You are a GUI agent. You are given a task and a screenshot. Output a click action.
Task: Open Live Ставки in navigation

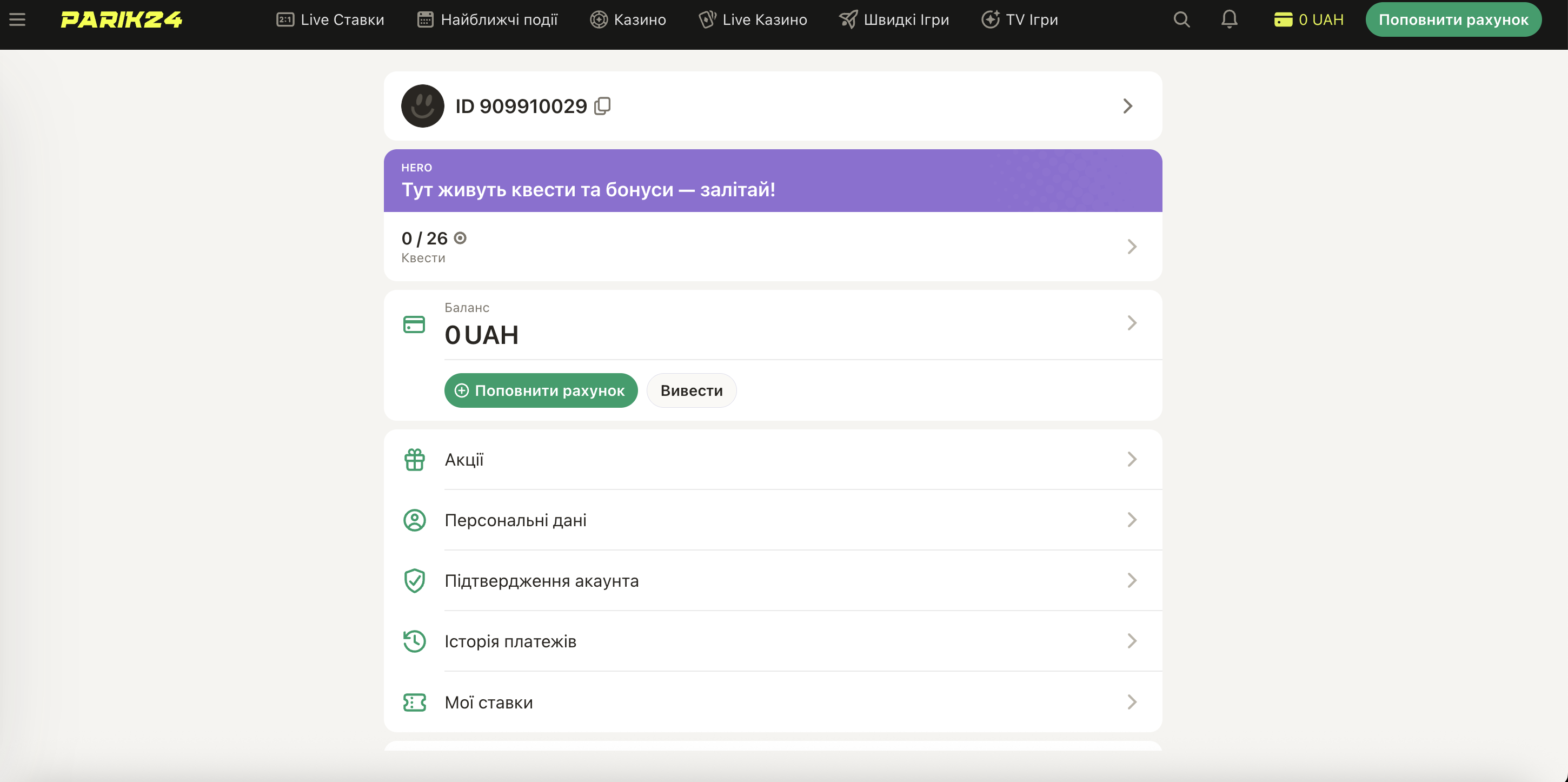click(330, 19)
